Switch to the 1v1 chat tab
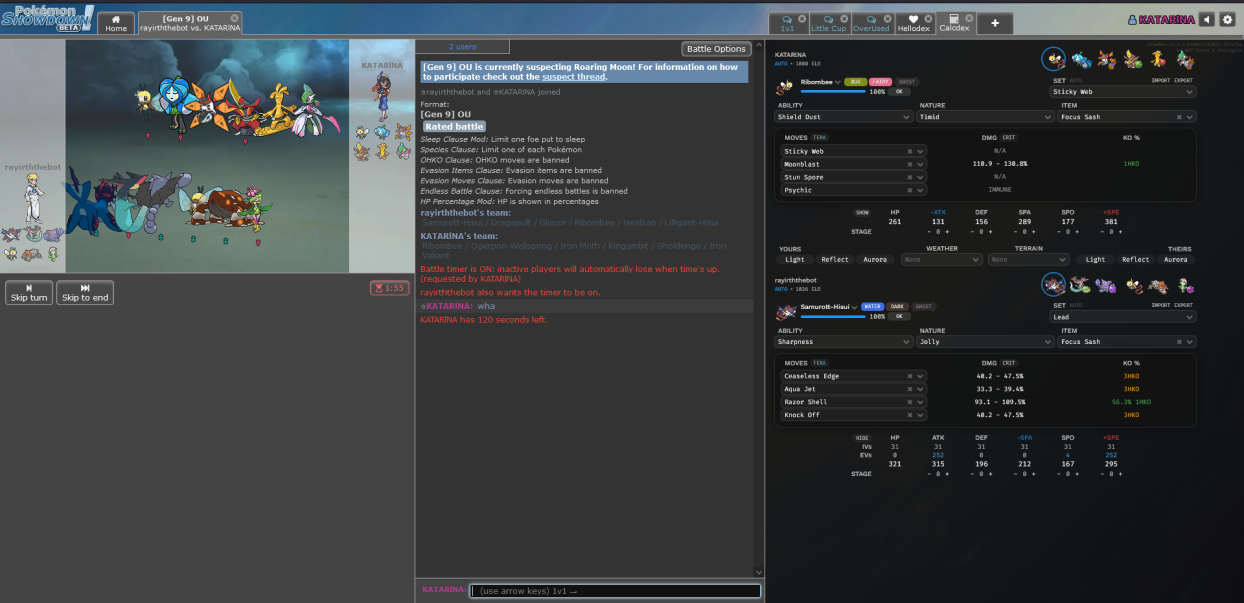Viewport: 1244px width, 603px height. pos(788,23)
